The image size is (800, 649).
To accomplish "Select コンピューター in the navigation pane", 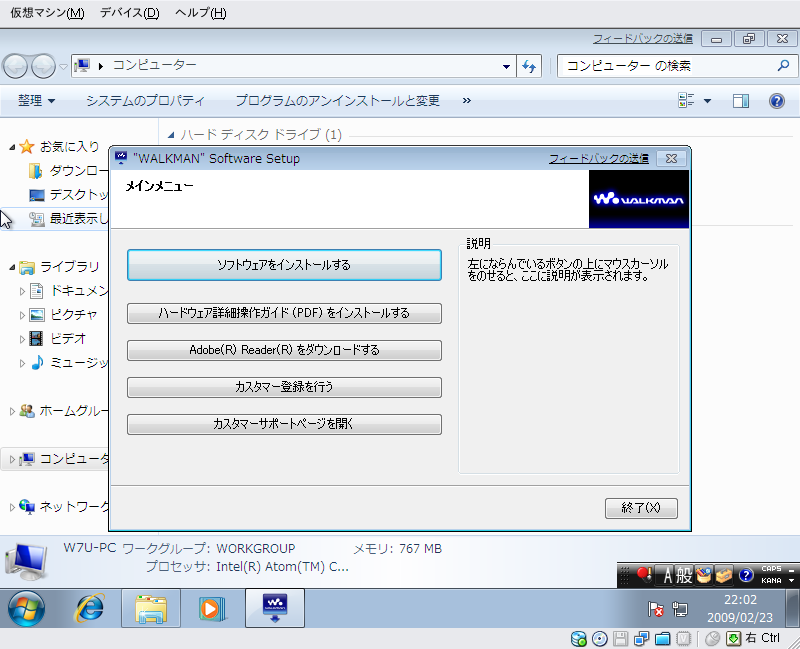I will click(x=64, y=459).
